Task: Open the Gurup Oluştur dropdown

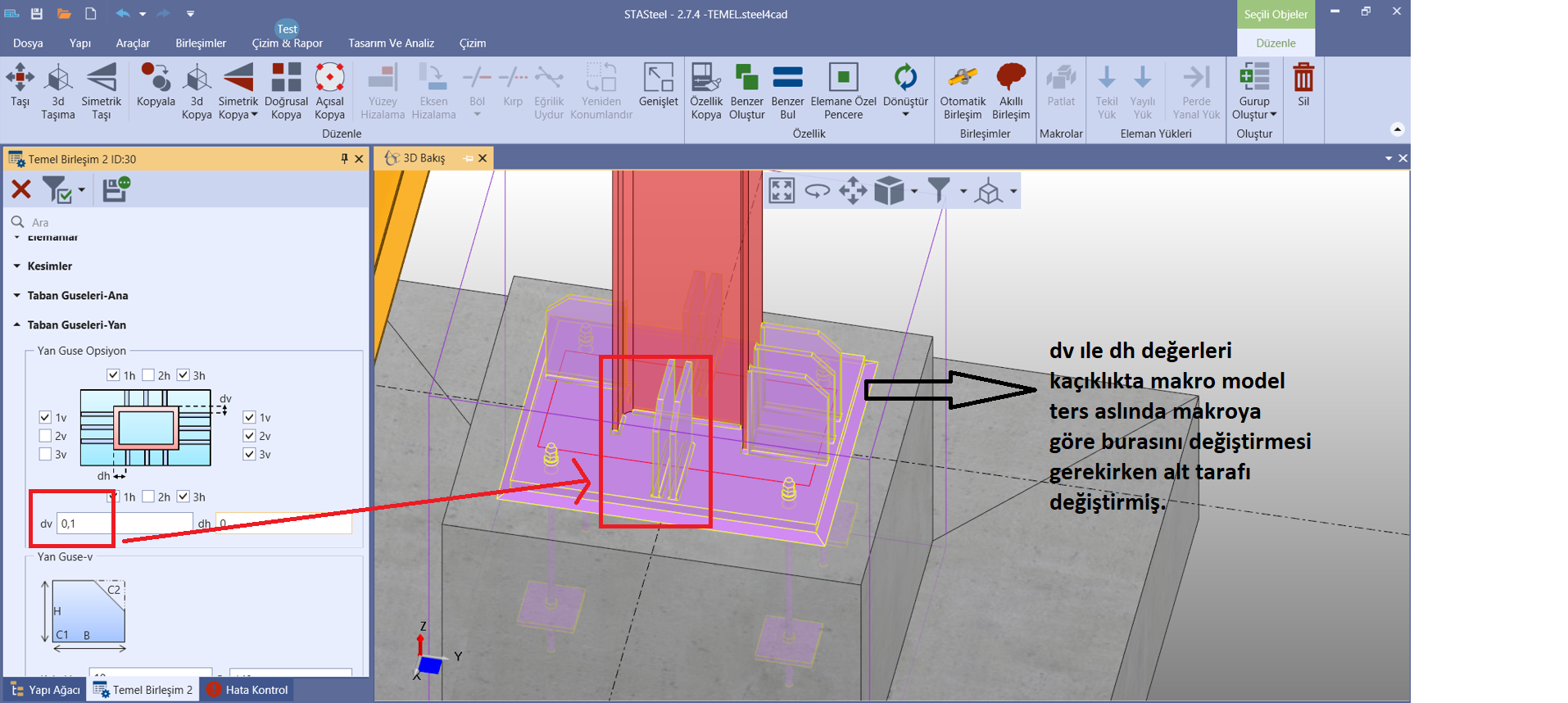Action: point(1254,115)
